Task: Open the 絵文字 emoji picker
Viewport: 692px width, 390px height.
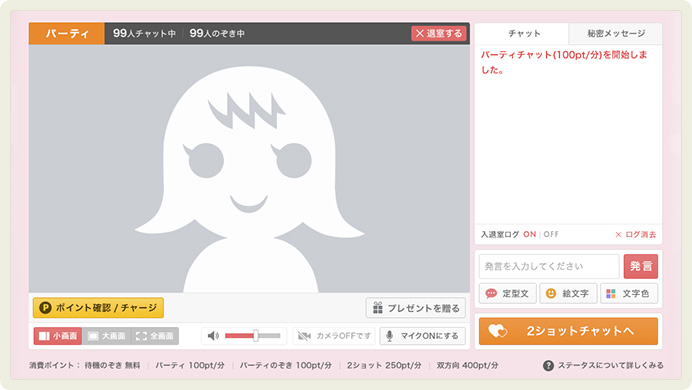Action: point(568,293)
